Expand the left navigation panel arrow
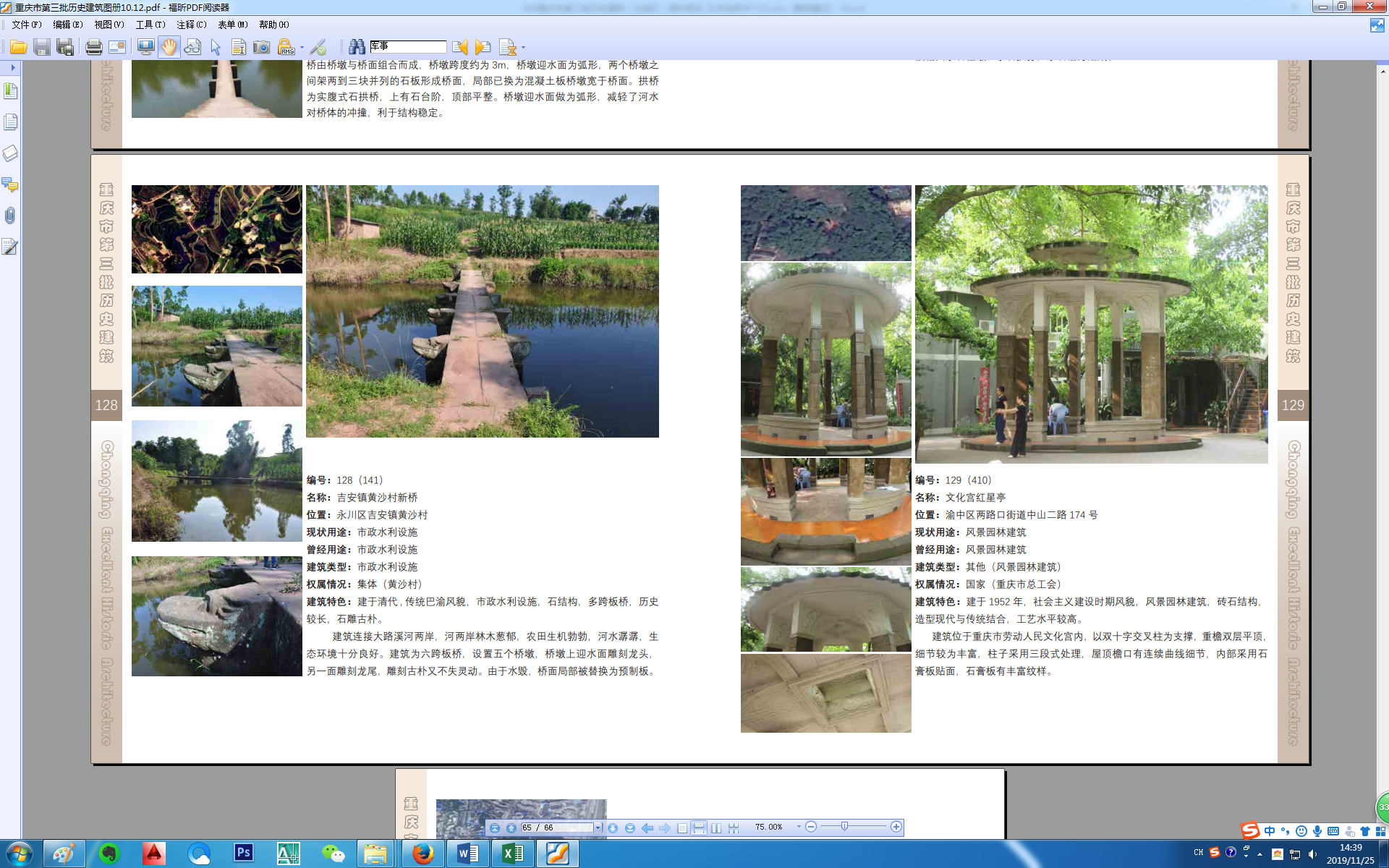1389x868 pixels. [x=12, y=67]
